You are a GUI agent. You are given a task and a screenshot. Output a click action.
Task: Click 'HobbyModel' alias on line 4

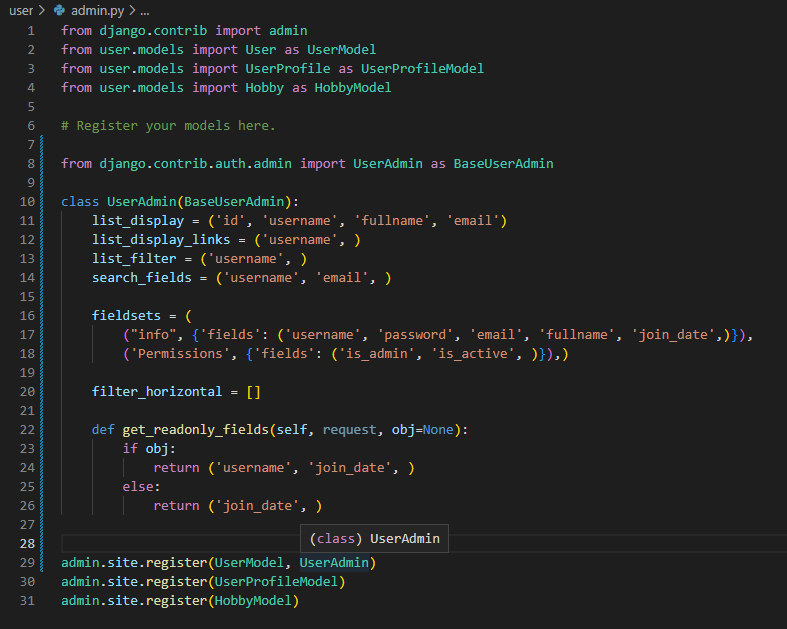(353, 88)
